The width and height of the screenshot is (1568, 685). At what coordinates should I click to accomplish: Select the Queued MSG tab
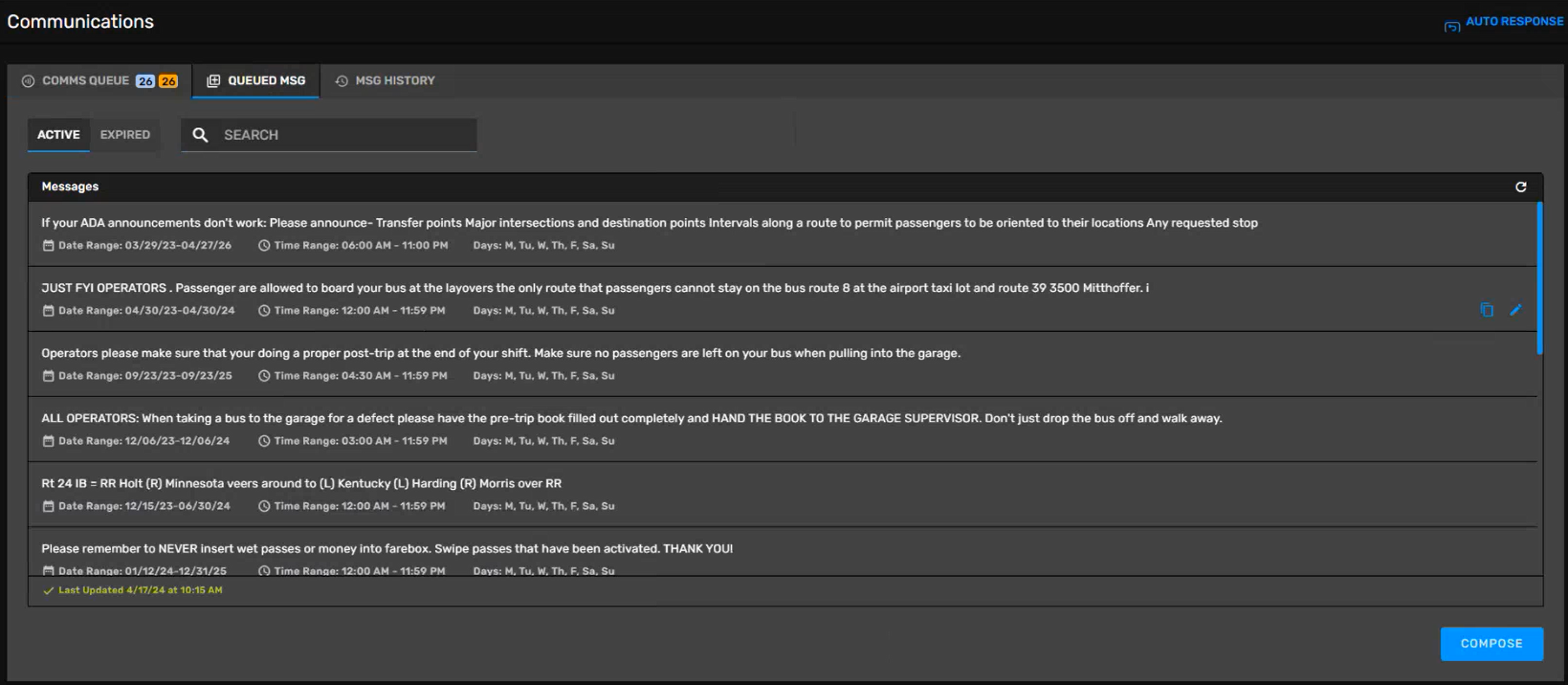[266, 81]
